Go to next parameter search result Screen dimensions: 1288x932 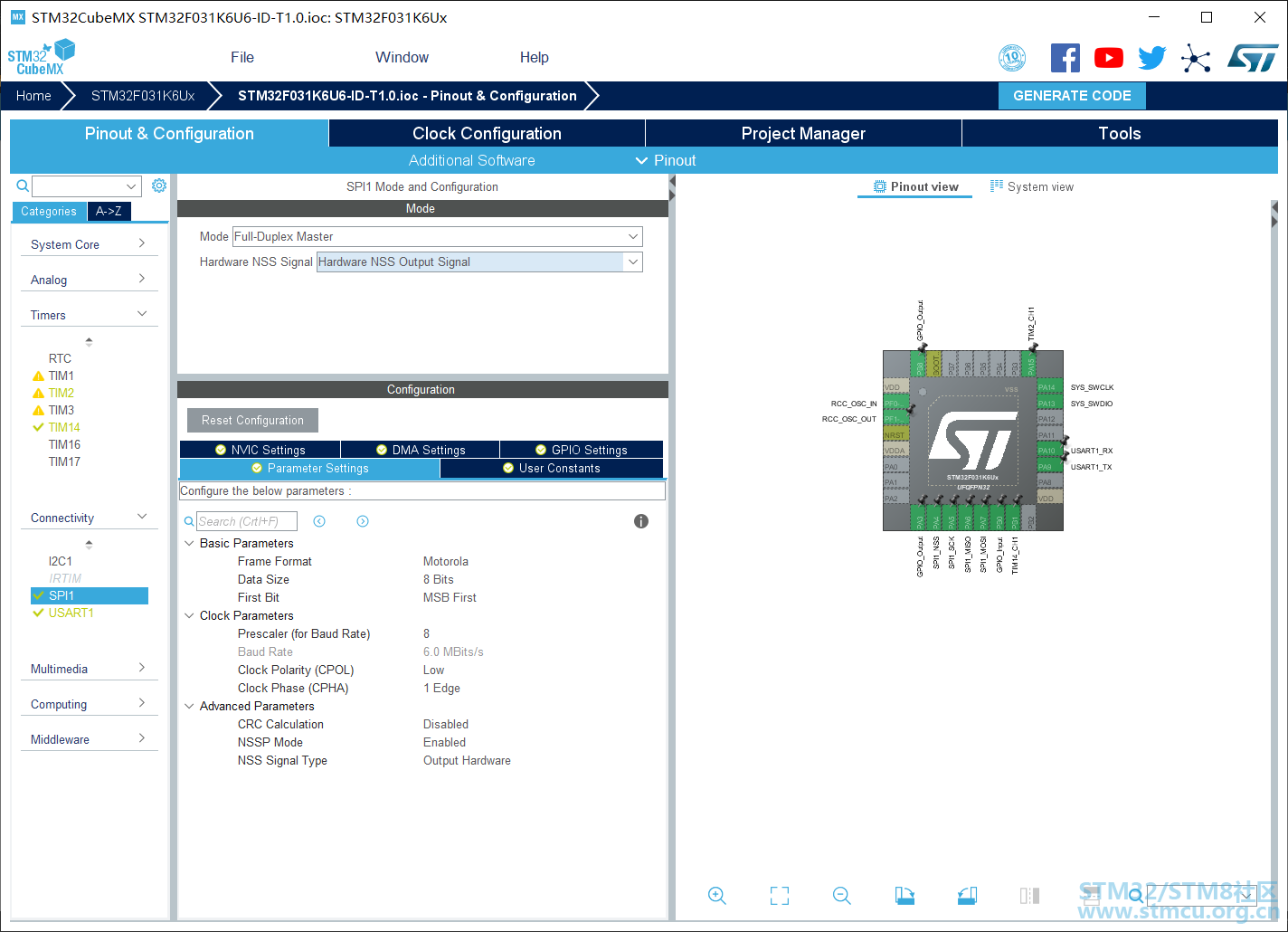pyautogui.click(x=363, y=521)
